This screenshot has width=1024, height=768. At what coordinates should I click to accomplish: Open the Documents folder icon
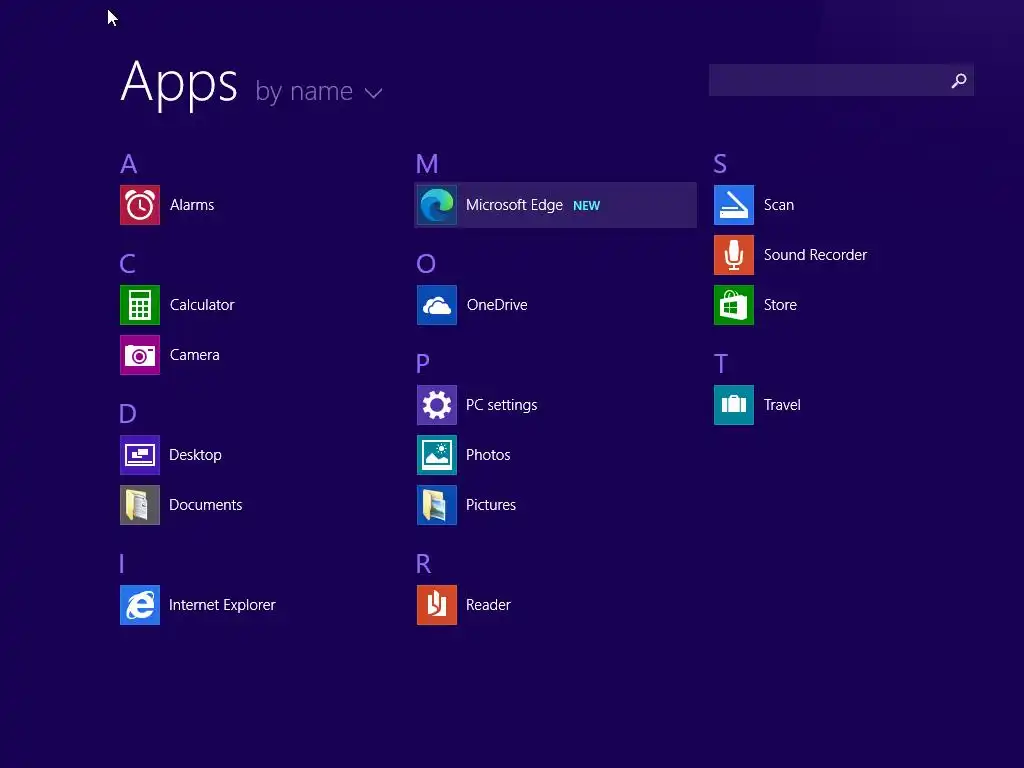click(140, 505)
